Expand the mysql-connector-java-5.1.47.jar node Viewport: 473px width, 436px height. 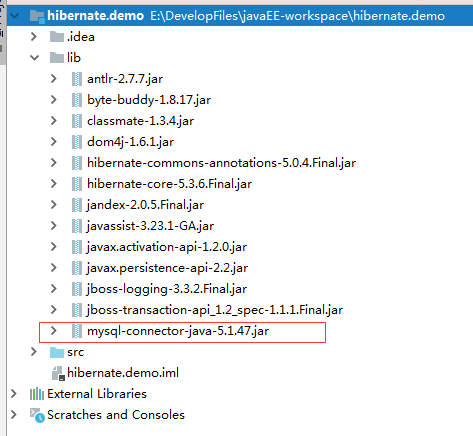tap(54, 331)
